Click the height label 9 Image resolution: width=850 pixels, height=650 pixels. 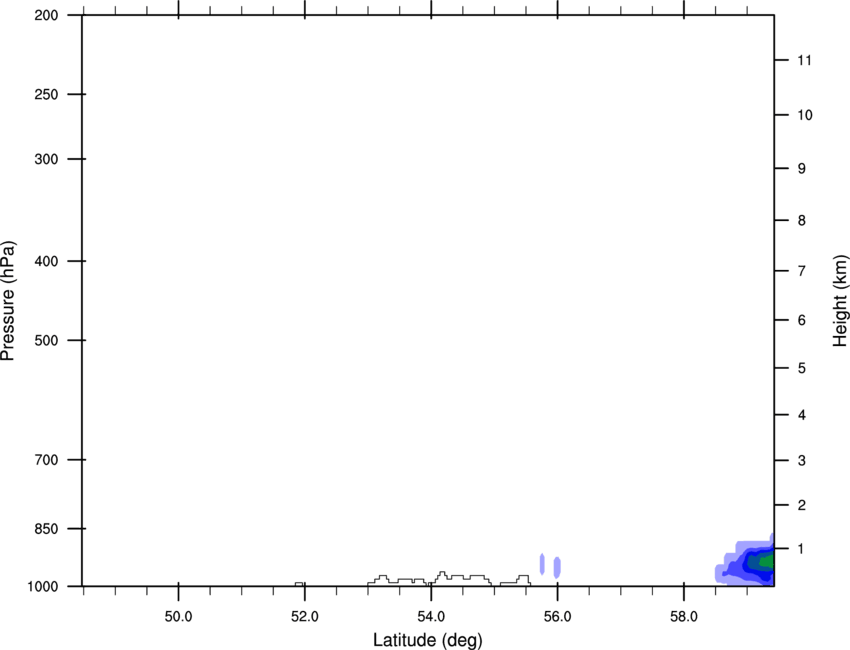[x=802, y=169]
